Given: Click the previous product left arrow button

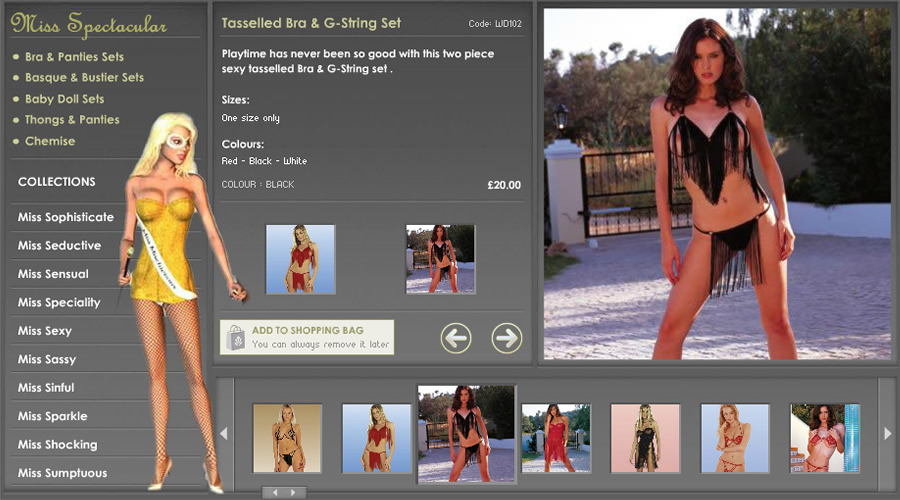Looking at the screenshot, I should (x=456, y=338).
